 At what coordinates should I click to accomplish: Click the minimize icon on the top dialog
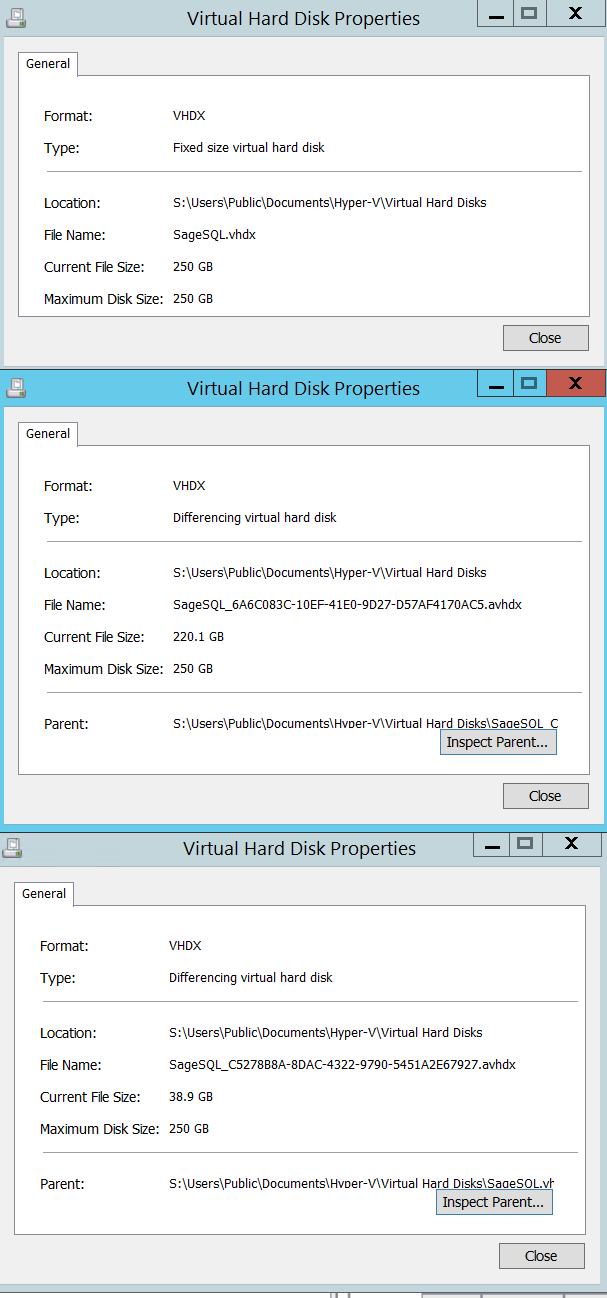click(495, 14)
